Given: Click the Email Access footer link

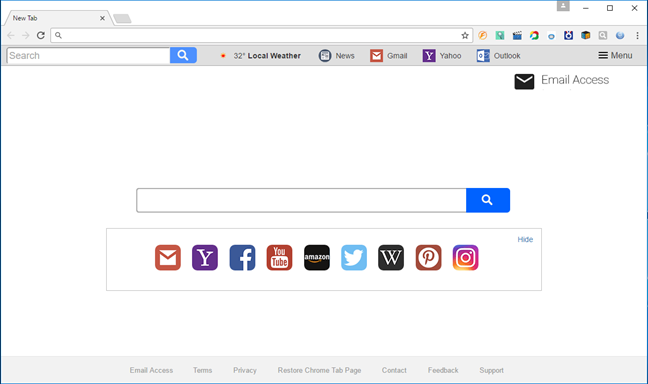Looking at the screenshot, I should pyautogui.click(x=151, y=370).
